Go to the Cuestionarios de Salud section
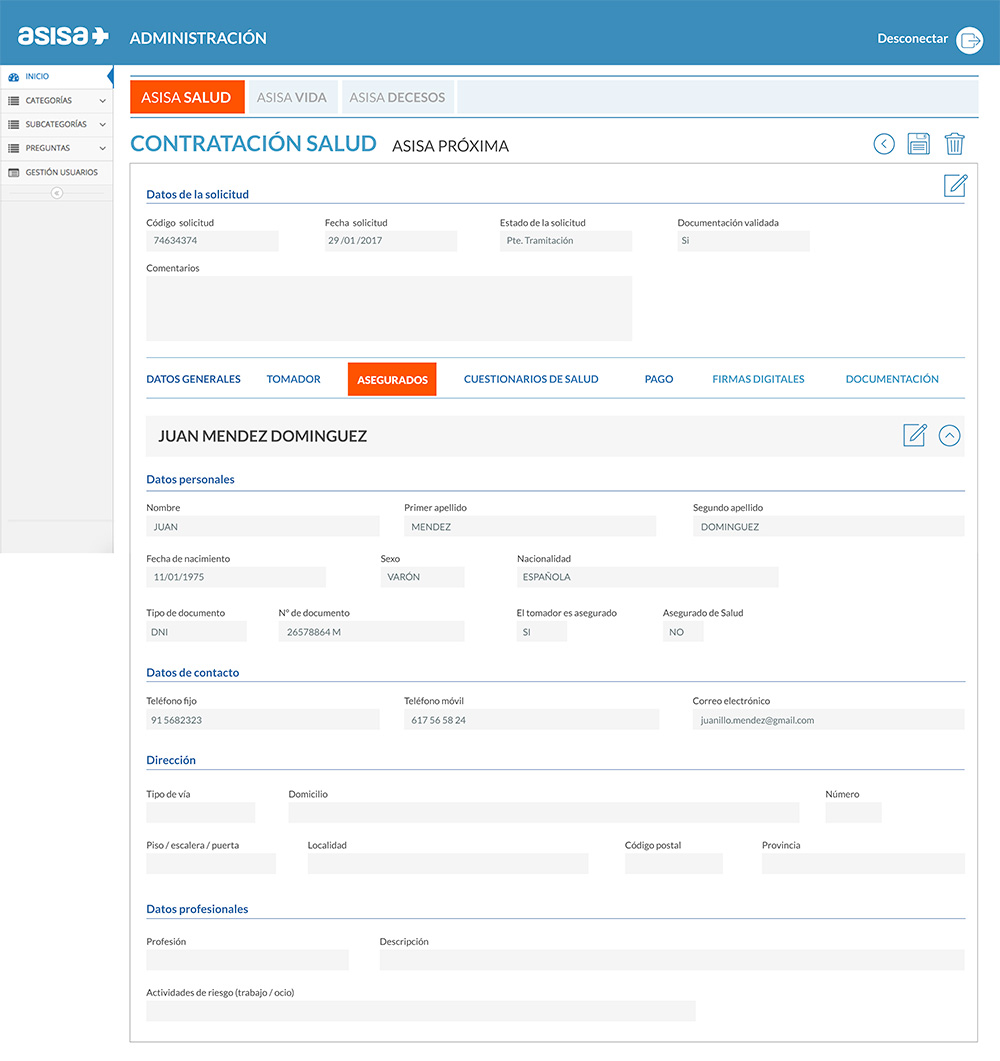 tap(531, 380)
